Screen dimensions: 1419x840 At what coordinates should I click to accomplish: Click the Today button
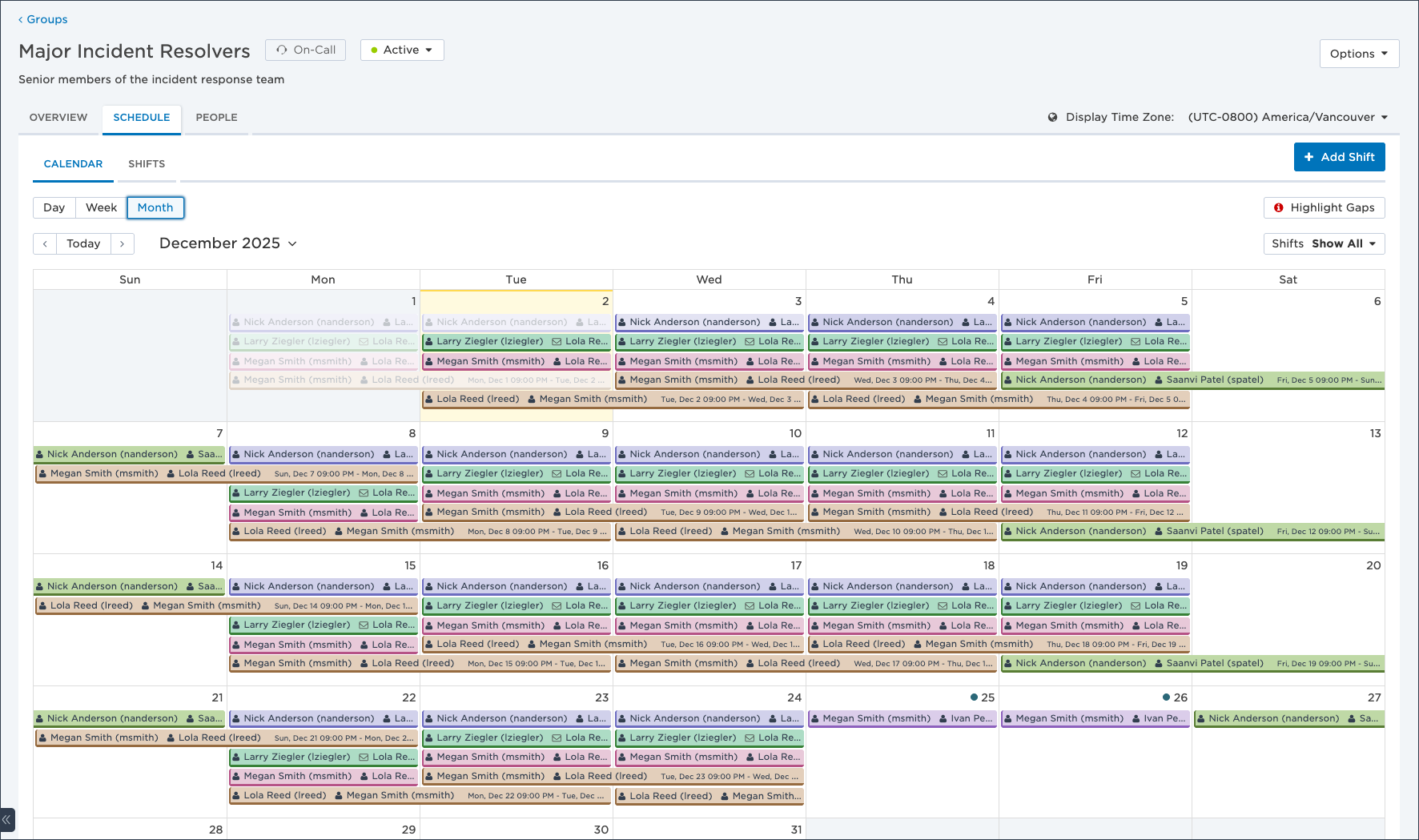[x=83, y=243]
